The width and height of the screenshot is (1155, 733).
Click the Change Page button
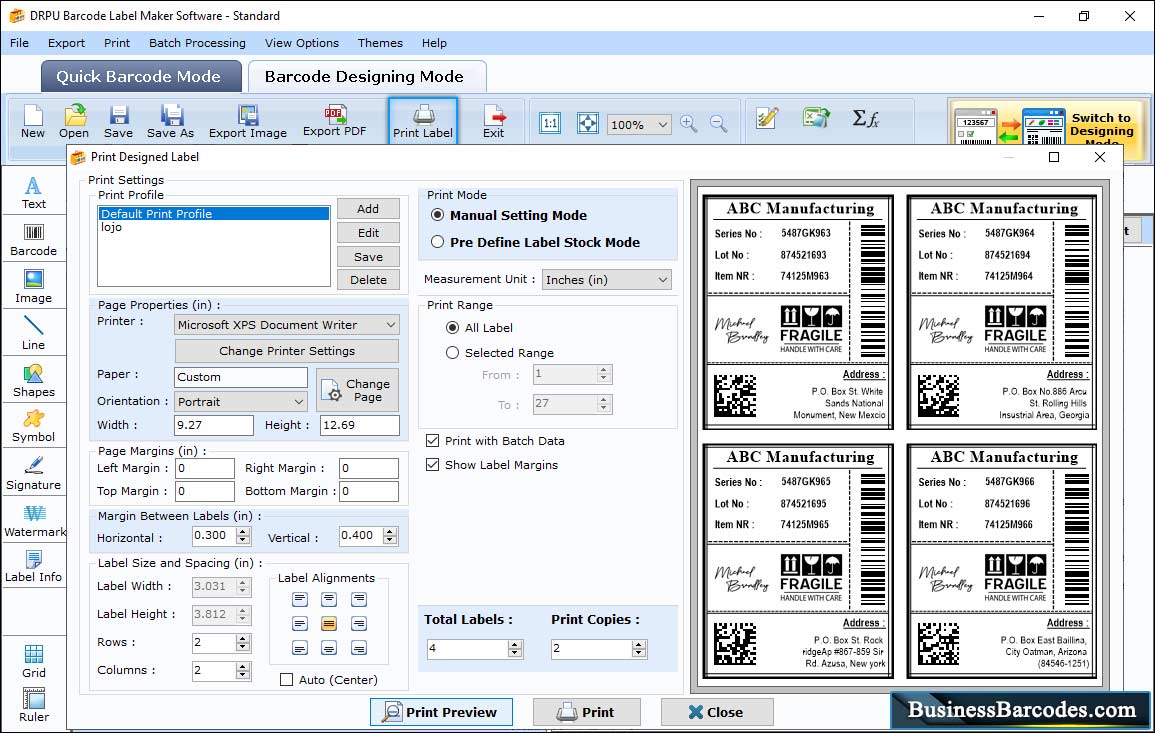click(357, 390)
